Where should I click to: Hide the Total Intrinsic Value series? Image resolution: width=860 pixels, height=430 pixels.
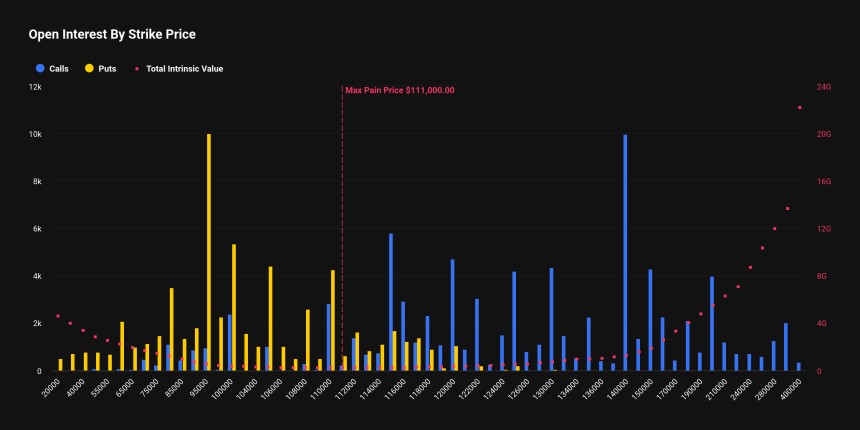[x=184, y=69]
